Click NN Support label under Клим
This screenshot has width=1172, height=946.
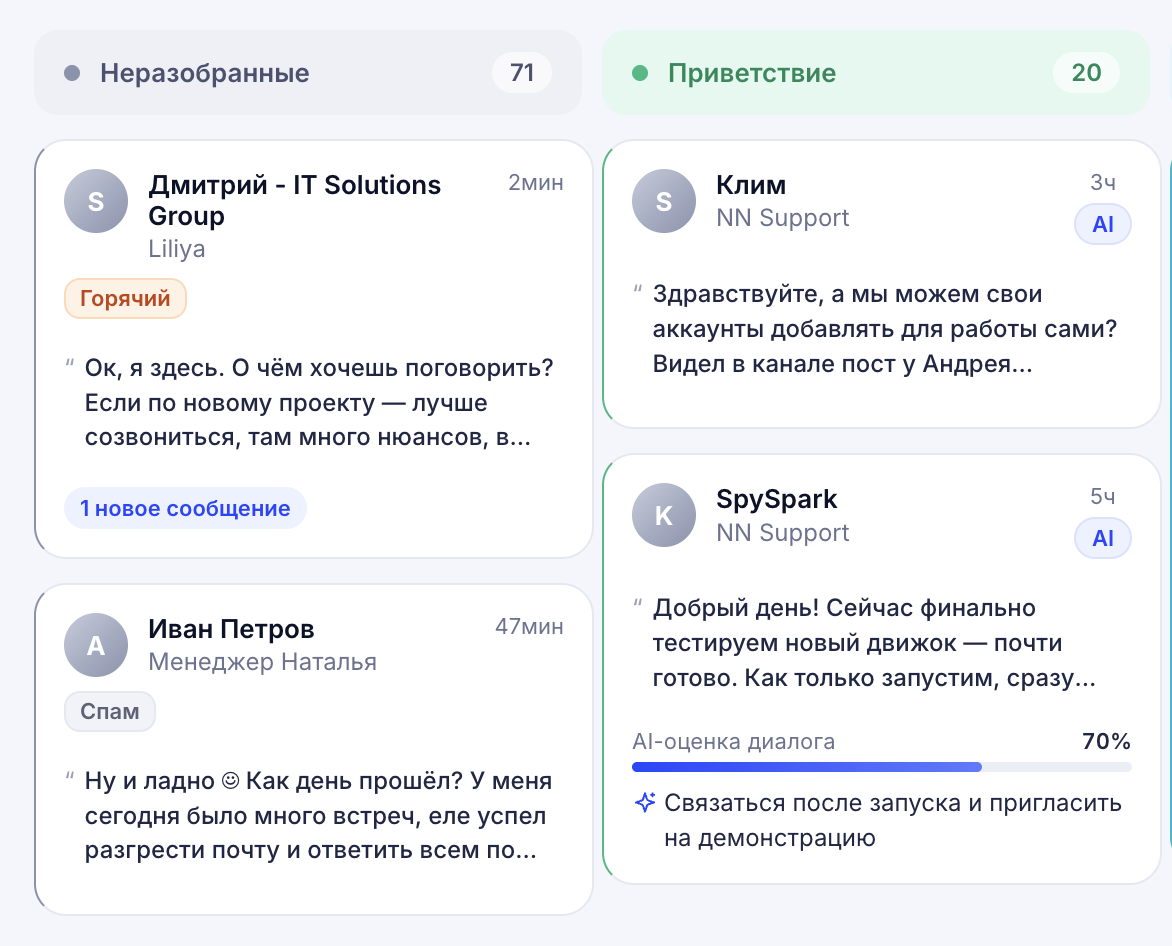(783, 217)
